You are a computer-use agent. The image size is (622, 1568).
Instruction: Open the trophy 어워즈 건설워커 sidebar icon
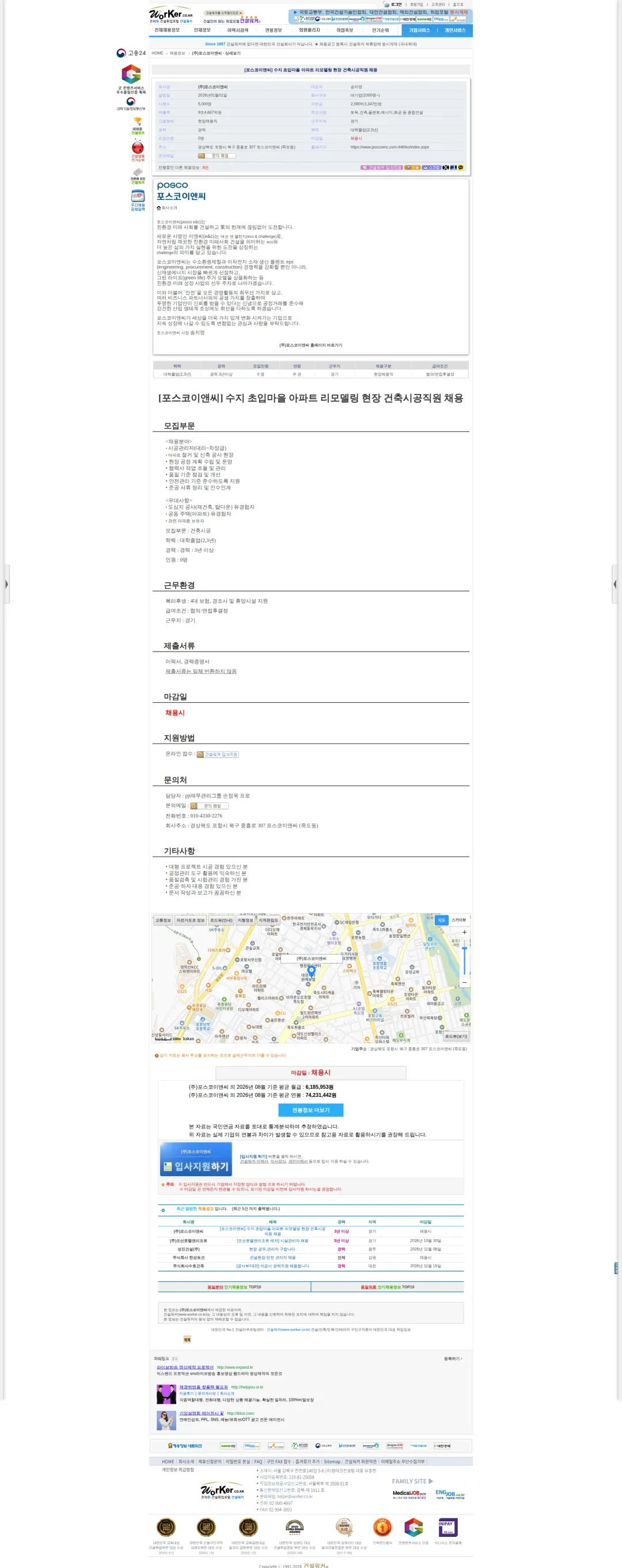tap(138, 126)
